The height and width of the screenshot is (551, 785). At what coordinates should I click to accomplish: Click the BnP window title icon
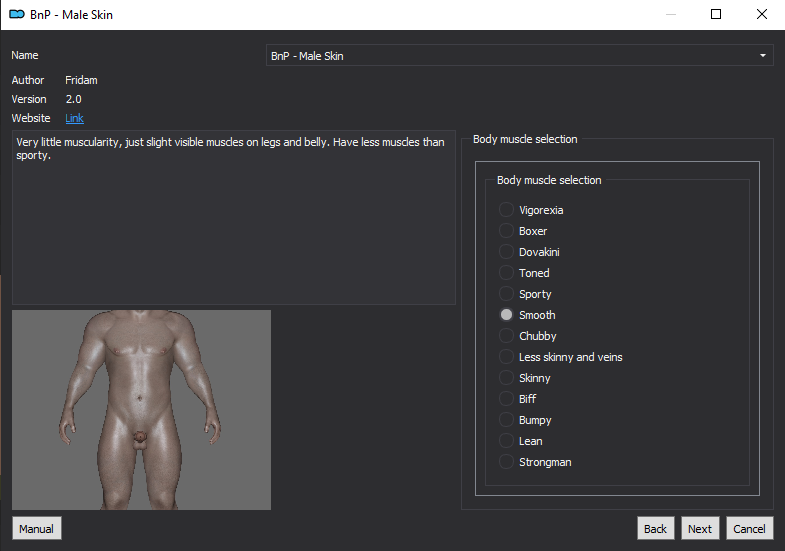(x=17, y=15)
